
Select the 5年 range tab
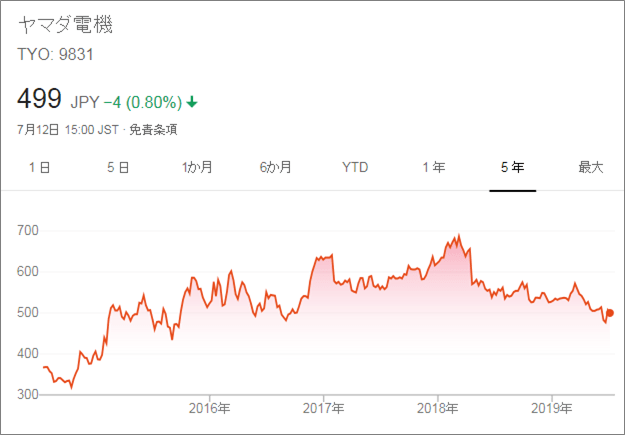click(513, 167)
